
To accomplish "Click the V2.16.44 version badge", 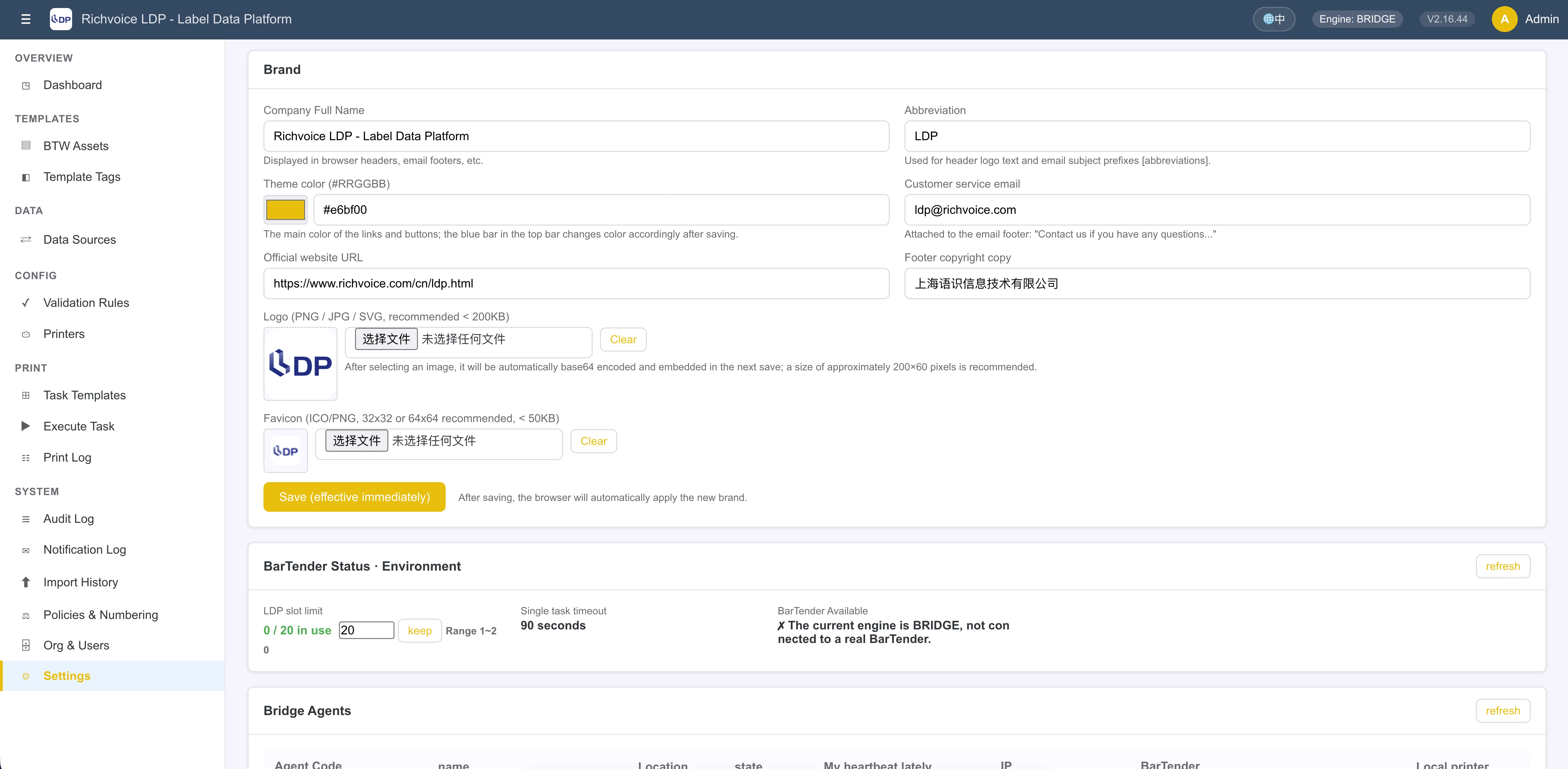I will [x=1447, y=19].
